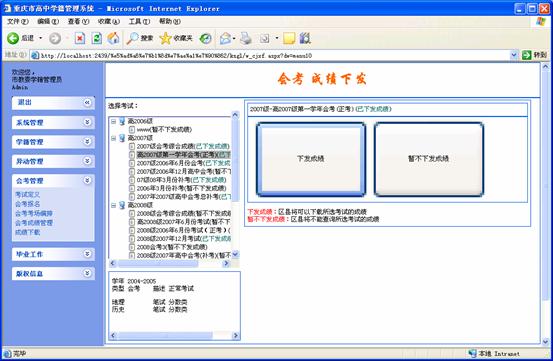Open the 会考成绩管理 link
Screen dimensions: 553x361
point(34,223)
